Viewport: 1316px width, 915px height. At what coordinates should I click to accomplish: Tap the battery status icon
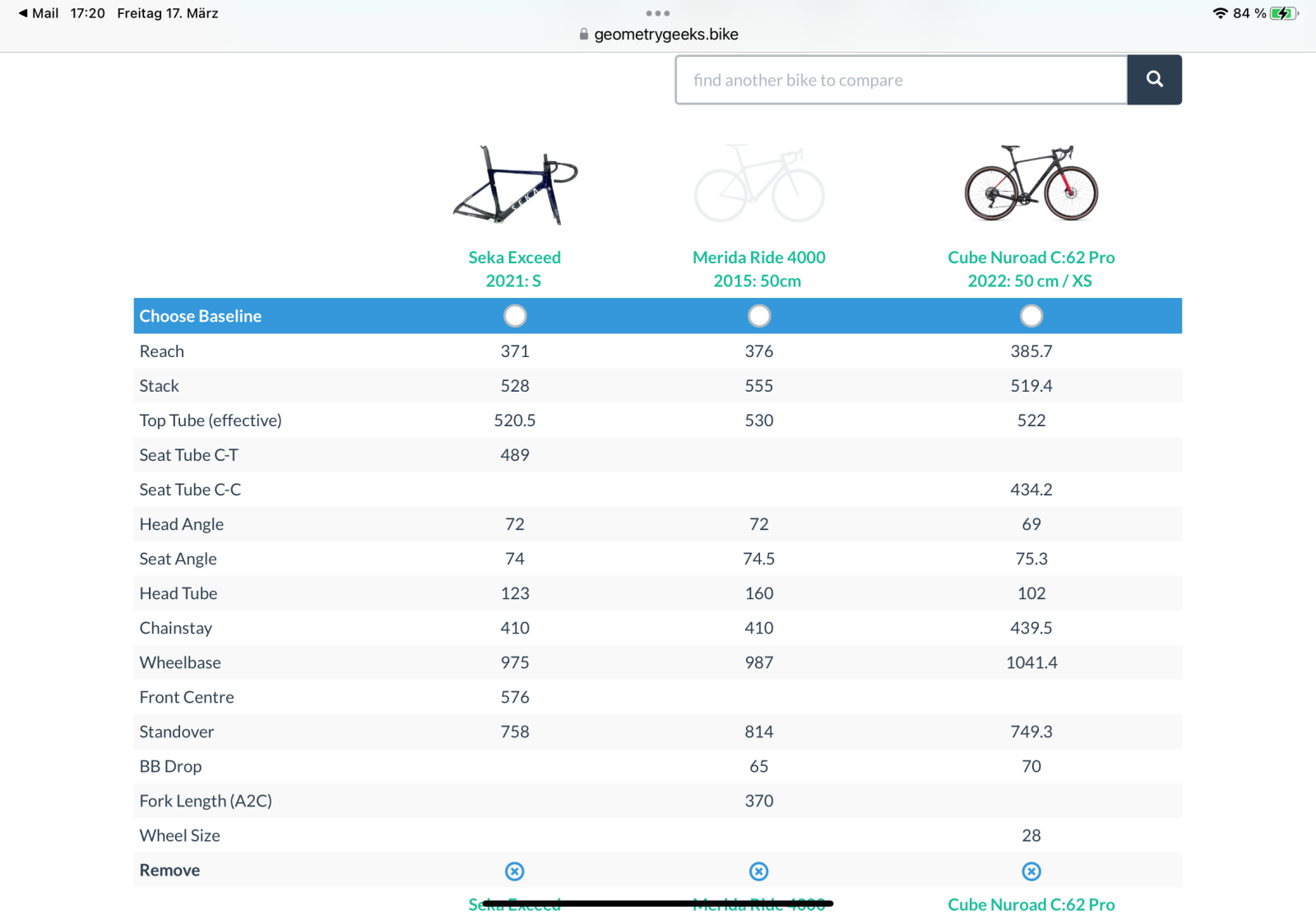[x=1282, y=13]
